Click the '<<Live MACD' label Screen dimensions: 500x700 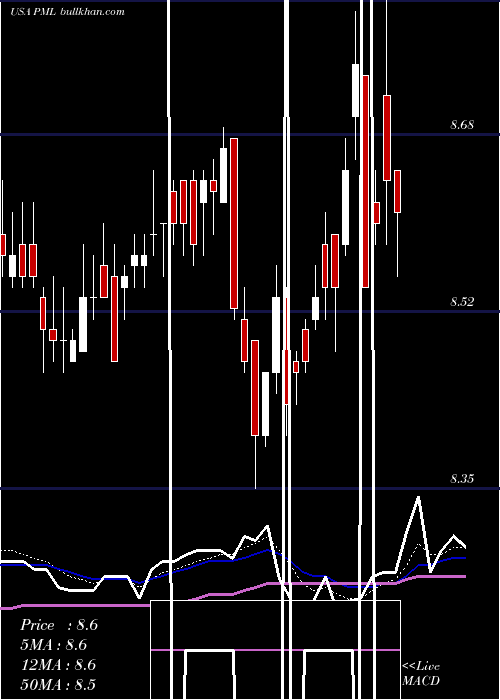(x=421, y=673)
